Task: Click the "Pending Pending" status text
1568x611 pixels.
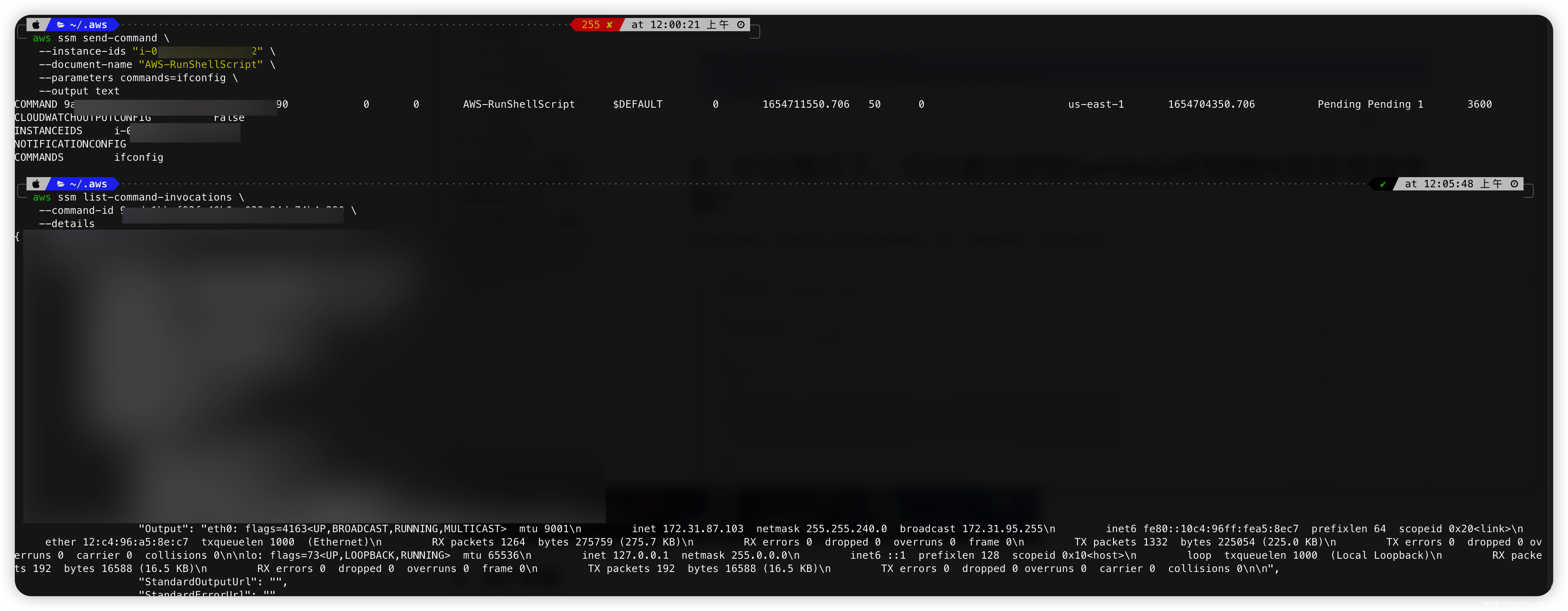Action: [1363, 104]
